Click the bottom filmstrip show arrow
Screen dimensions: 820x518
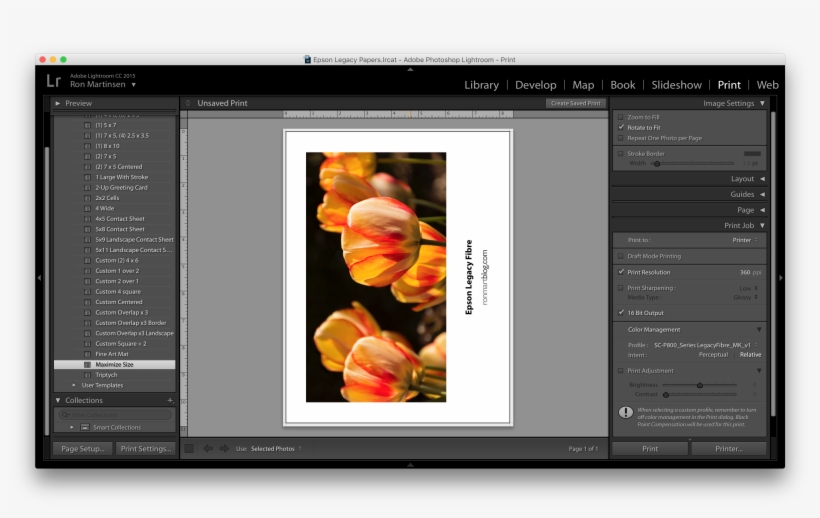coord(410,464)
